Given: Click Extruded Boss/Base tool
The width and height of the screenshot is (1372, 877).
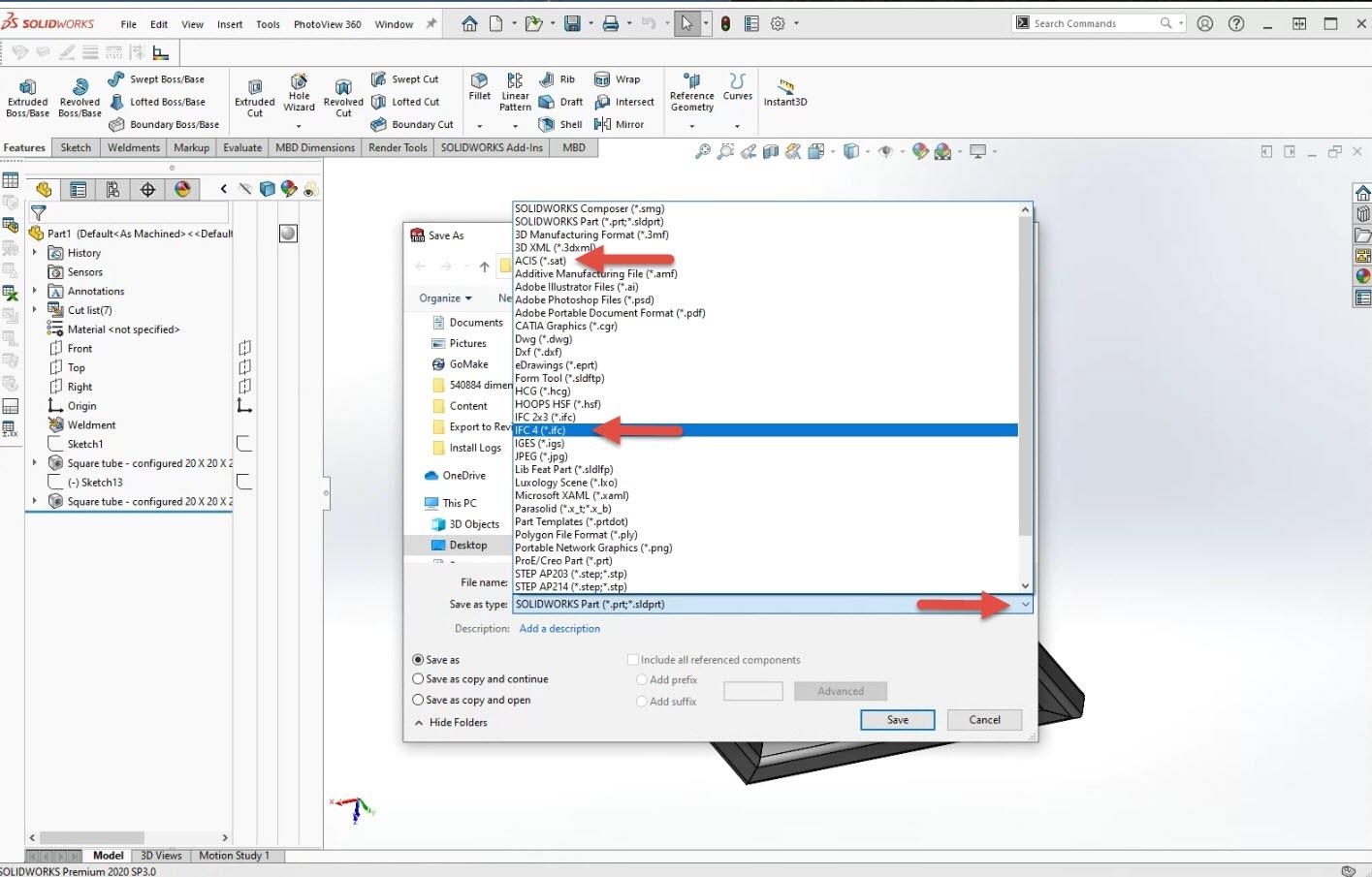Looking at the screenshot, I should [27, 99].
